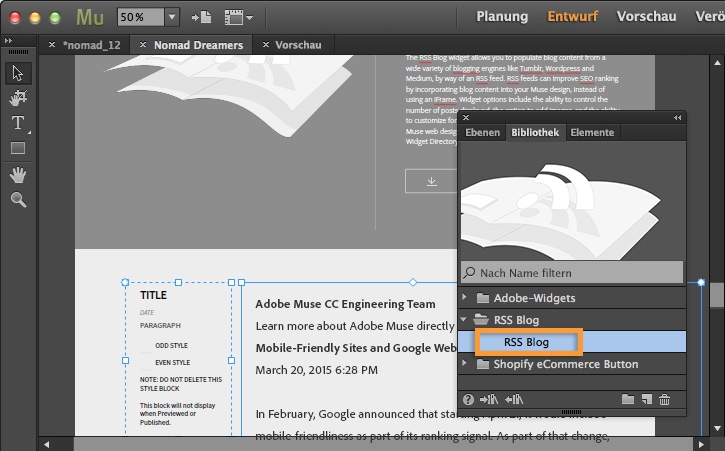Click the 50% zoom field

click(x=141, y=17)
